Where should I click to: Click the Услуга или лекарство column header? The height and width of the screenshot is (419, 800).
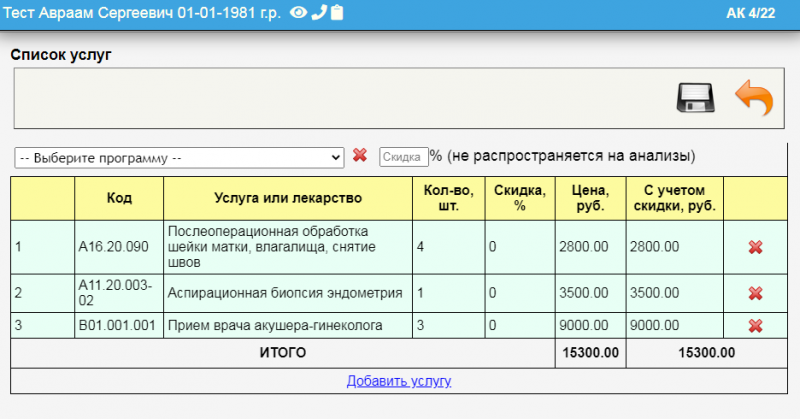(x=287, y=198)
